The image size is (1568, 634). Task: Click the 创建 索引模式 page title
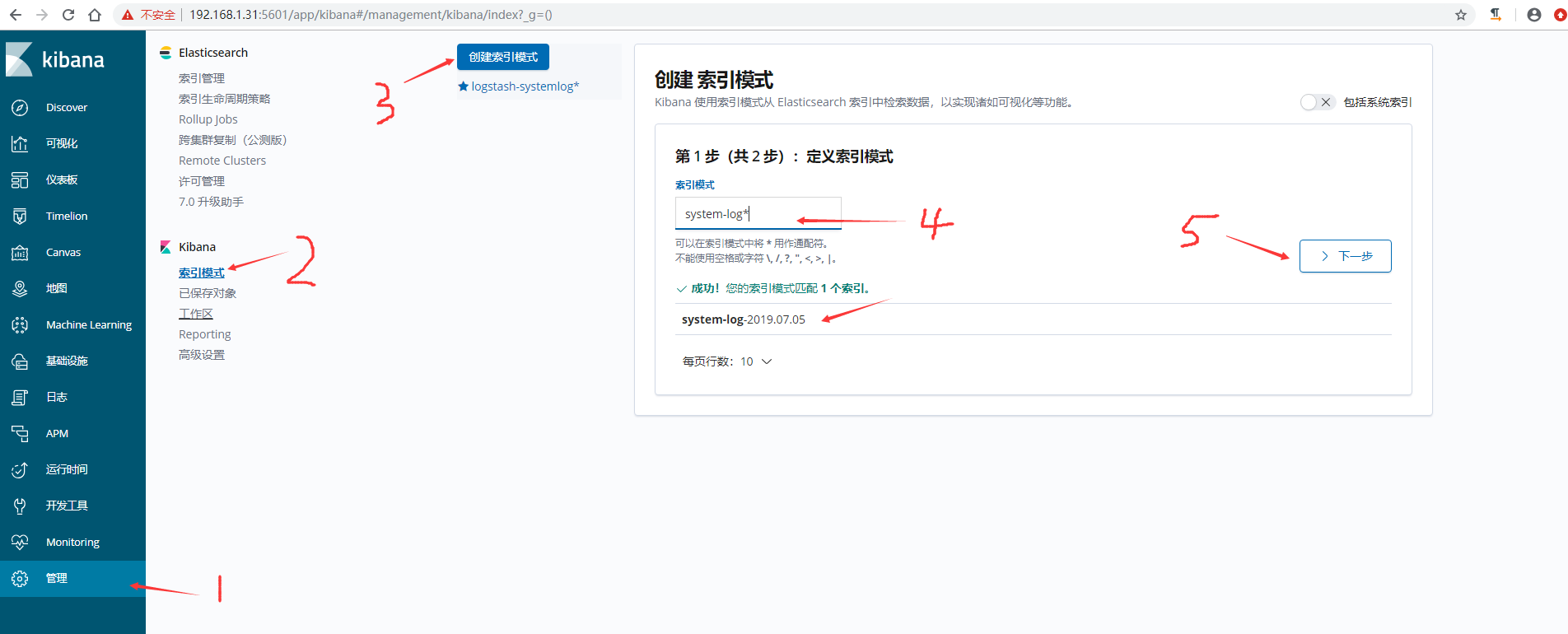[x=714, y=80]
